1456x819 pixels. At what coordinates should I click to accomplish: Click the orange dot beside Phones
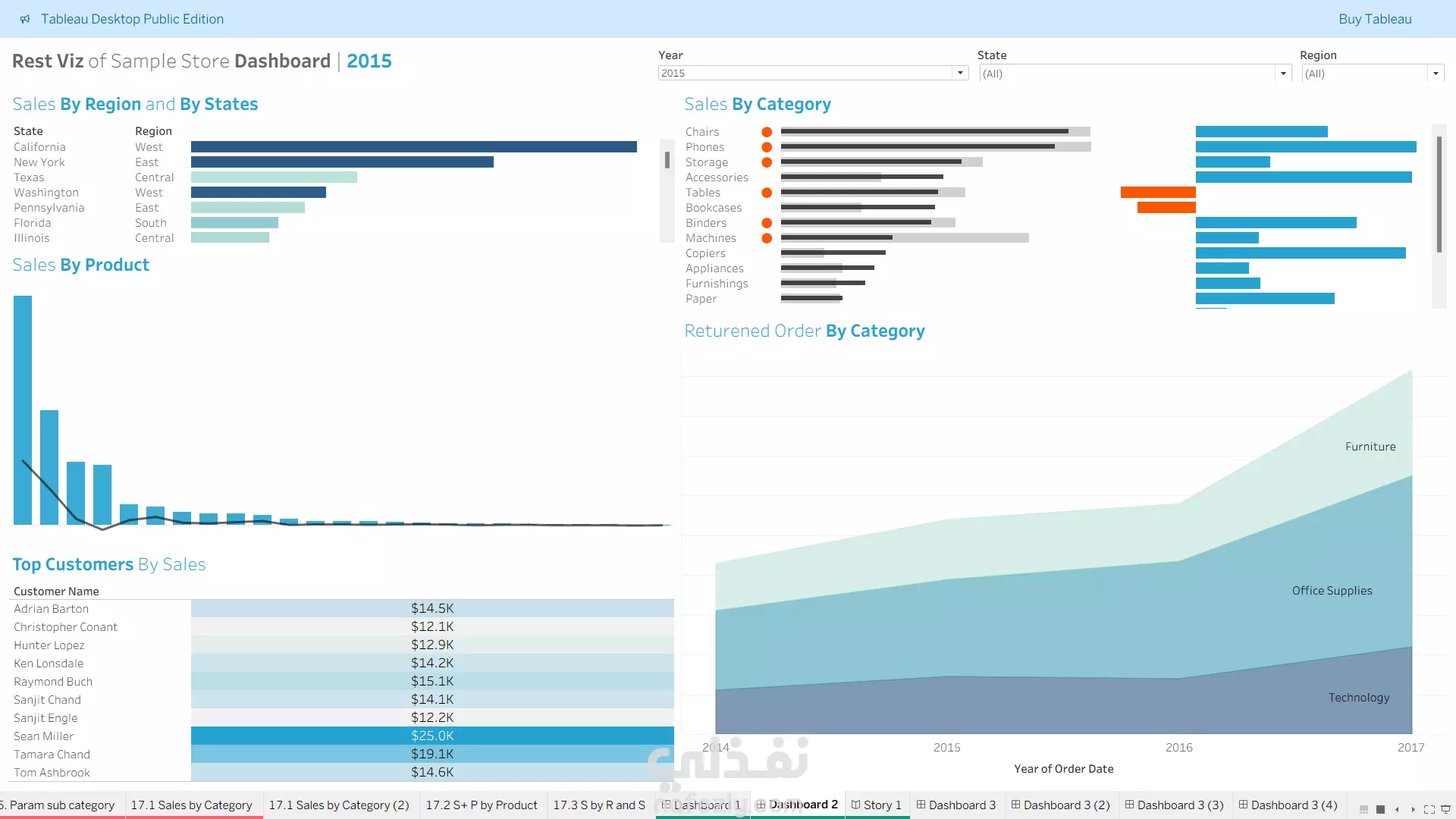click(x=767, y=147)
